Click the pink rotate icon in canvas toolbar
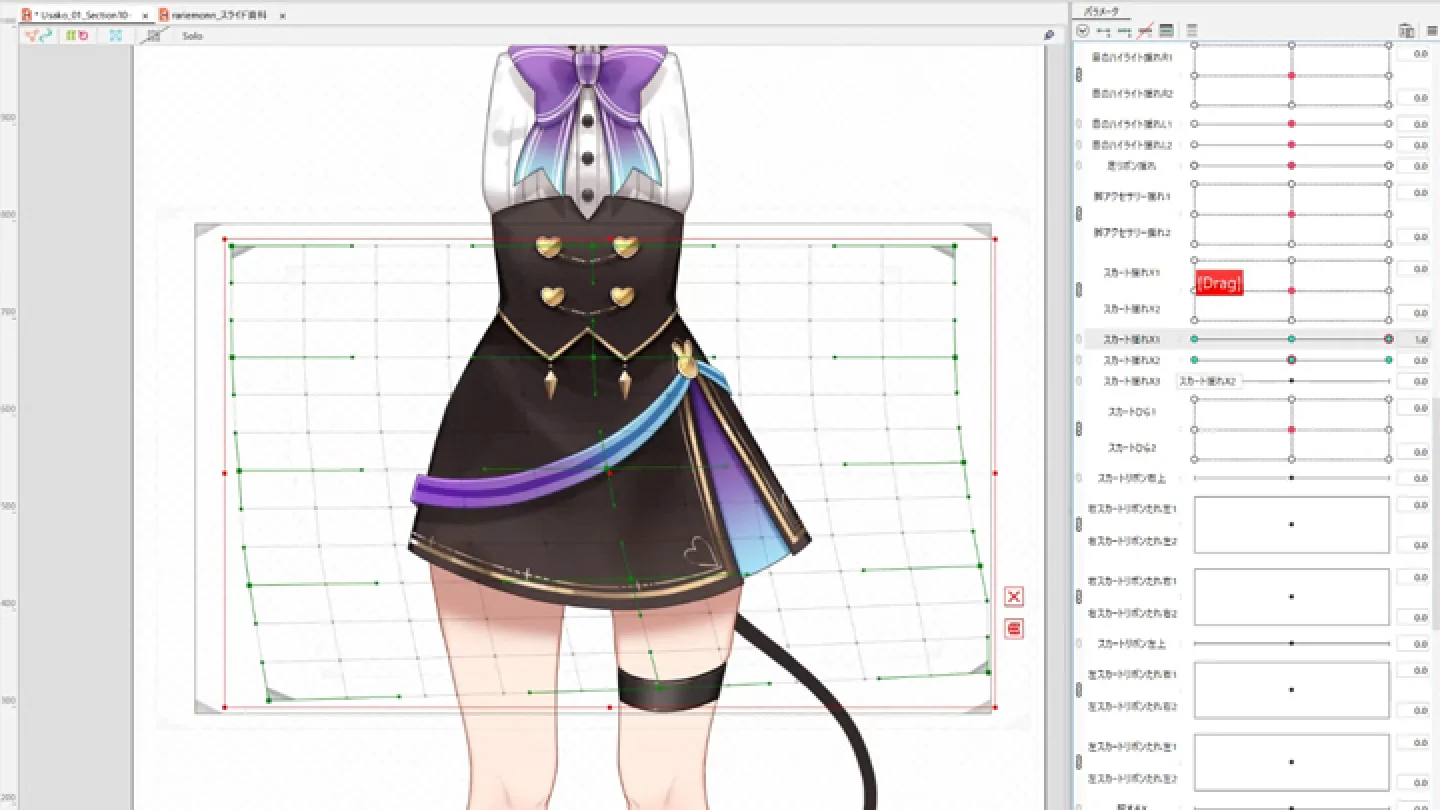This screenshot has width=1440, height=810. point(83,35)
